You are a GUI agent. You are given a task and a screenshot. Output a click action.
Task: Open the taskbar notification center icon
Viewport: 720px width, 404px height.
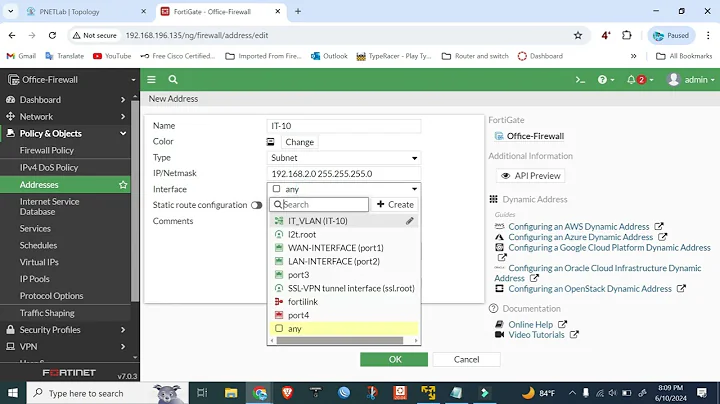[702, 393]
